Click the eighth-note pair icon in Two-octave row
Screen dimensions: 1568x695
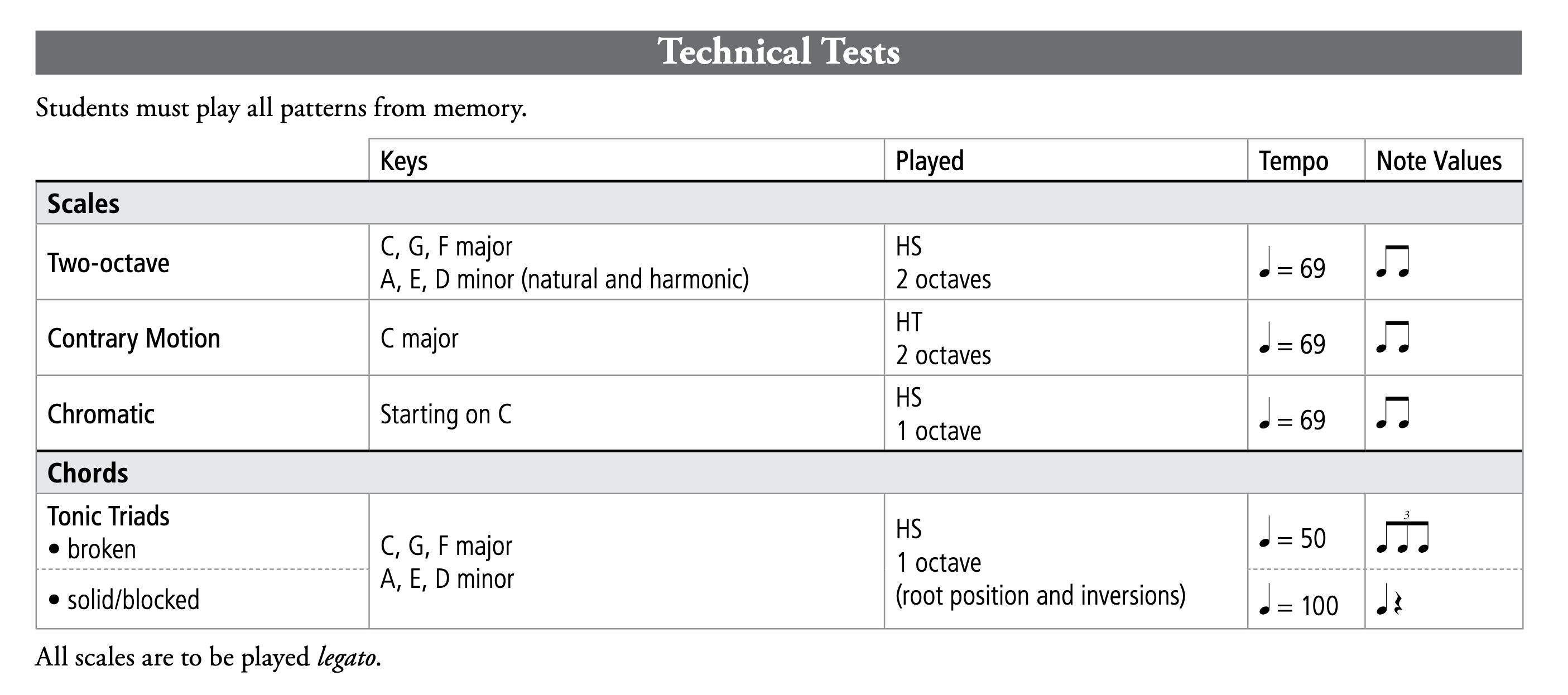[1393, 262]
